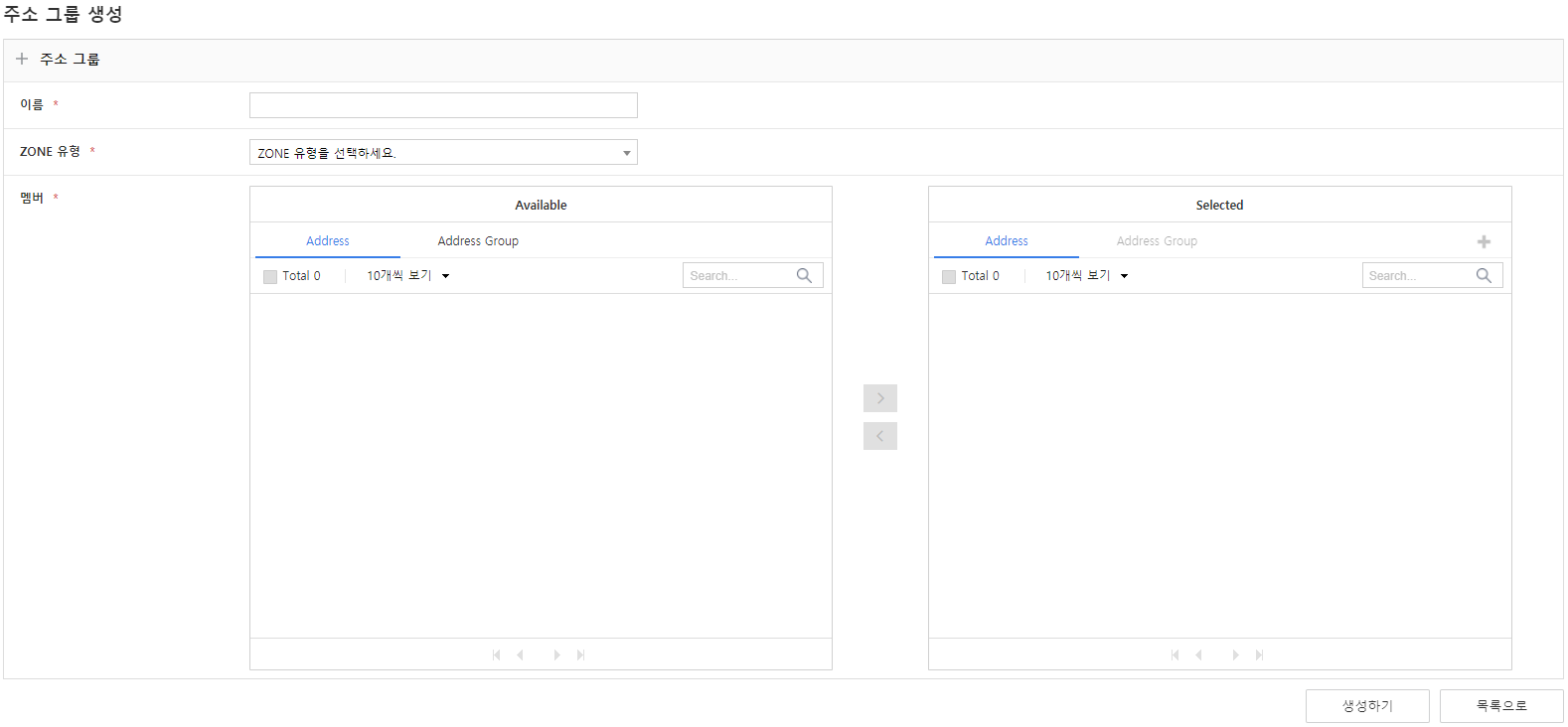Go to previous page in Selected list
The width and height of the screenshot is (1568, 727).
1198,654
